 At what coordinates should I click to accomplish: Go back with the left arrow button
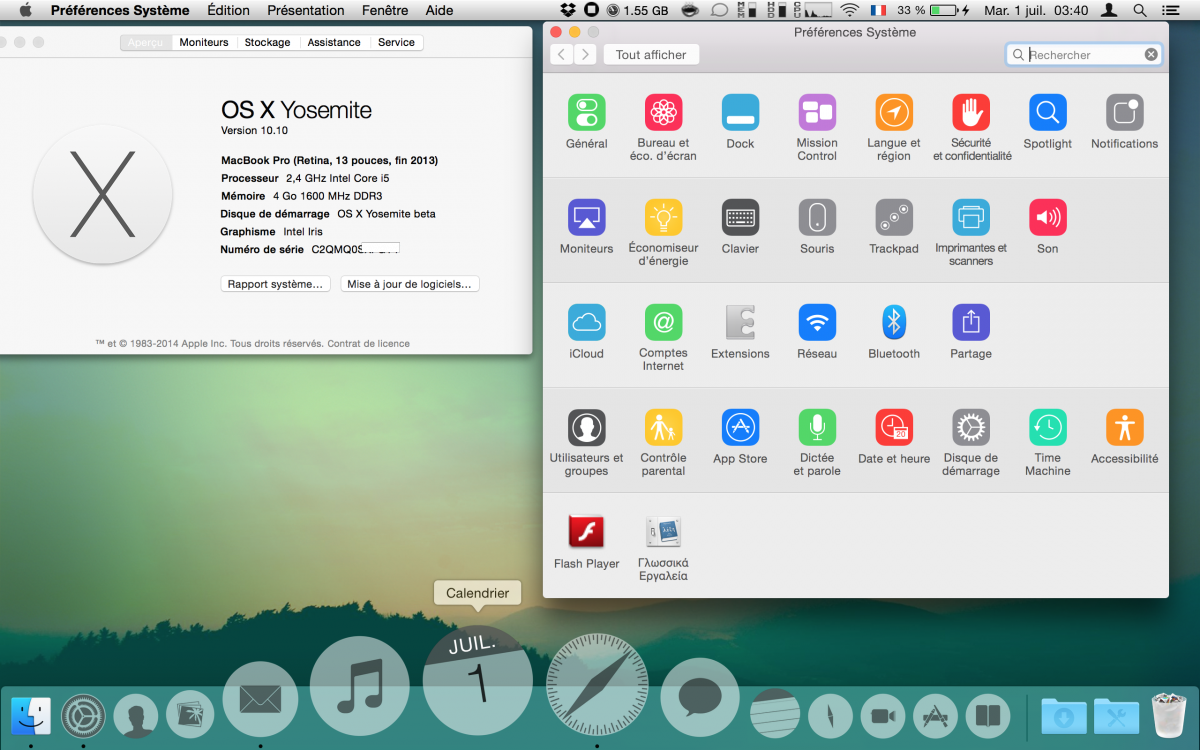point(562,54)
